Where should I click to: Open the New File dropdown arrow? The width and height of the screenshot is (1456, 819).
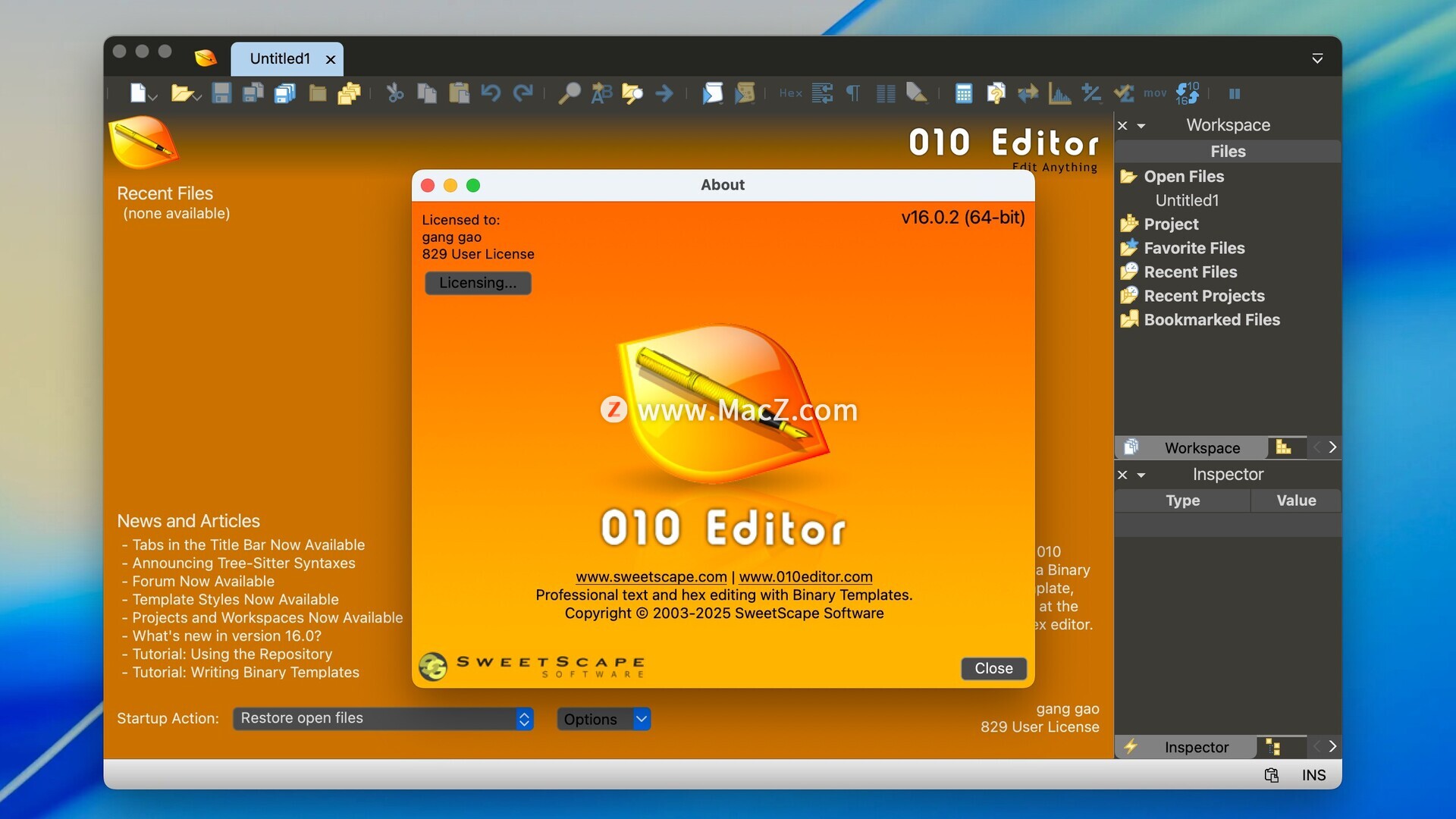click(x=153, y=97)
